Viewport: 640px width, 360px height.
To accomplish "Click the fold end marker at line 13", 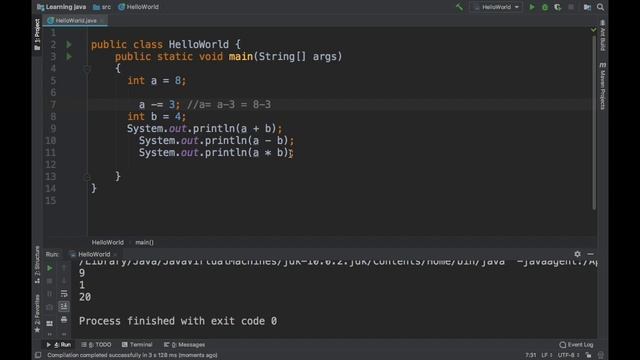I will [x=87, y=177].
